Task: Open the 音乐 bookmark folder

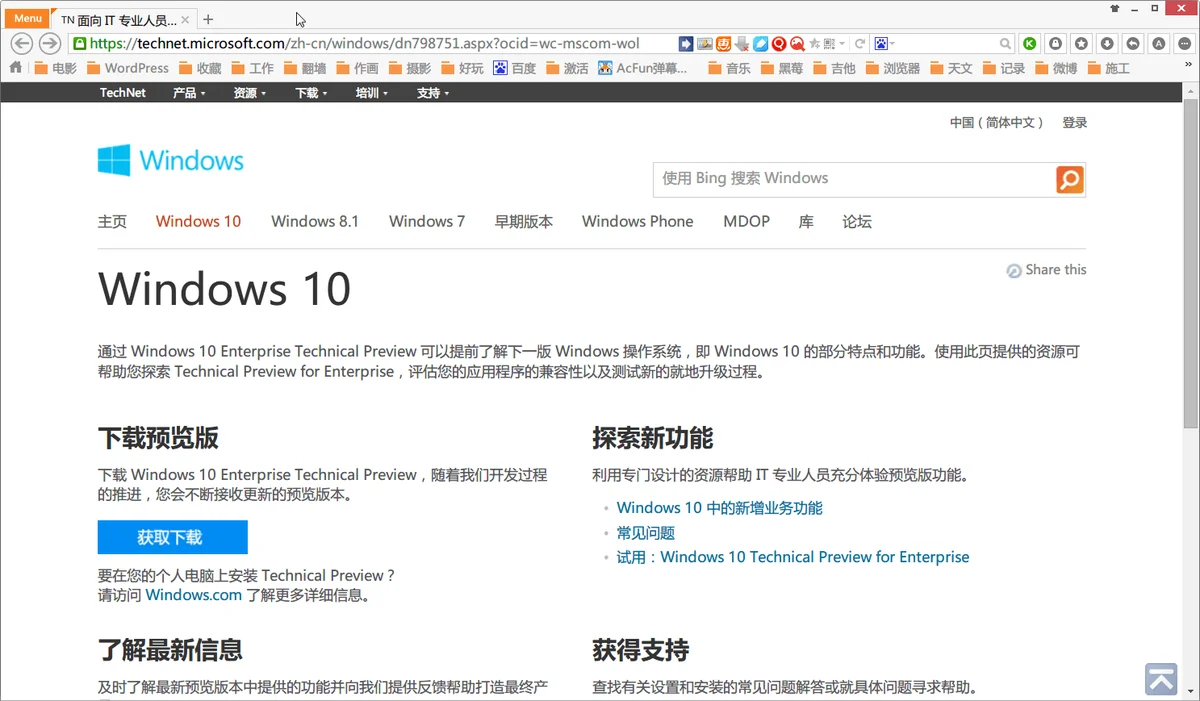Action: click(729, 68)
